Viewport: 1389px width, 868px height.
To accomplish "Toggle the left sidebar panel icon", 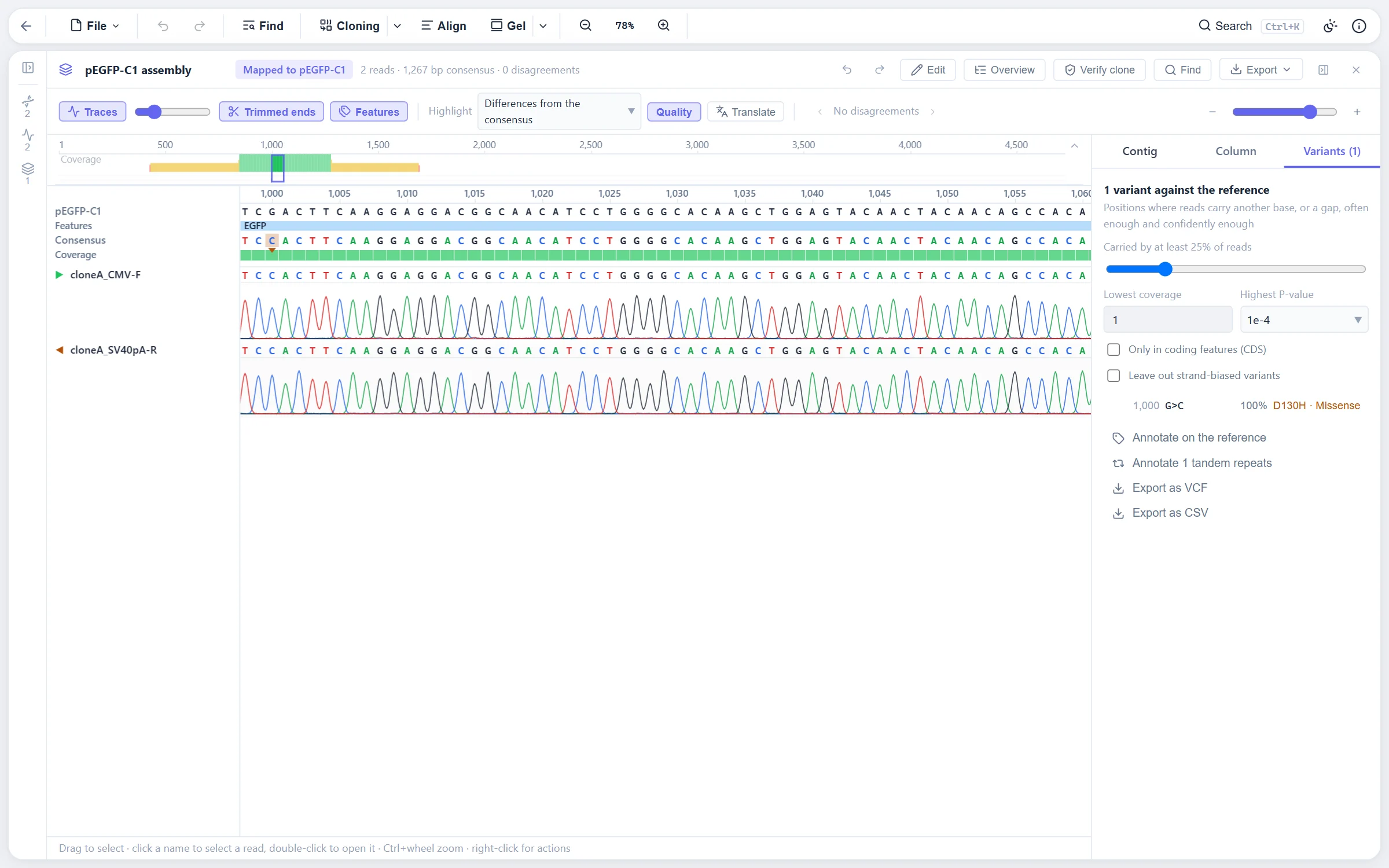I will [28, 68].
